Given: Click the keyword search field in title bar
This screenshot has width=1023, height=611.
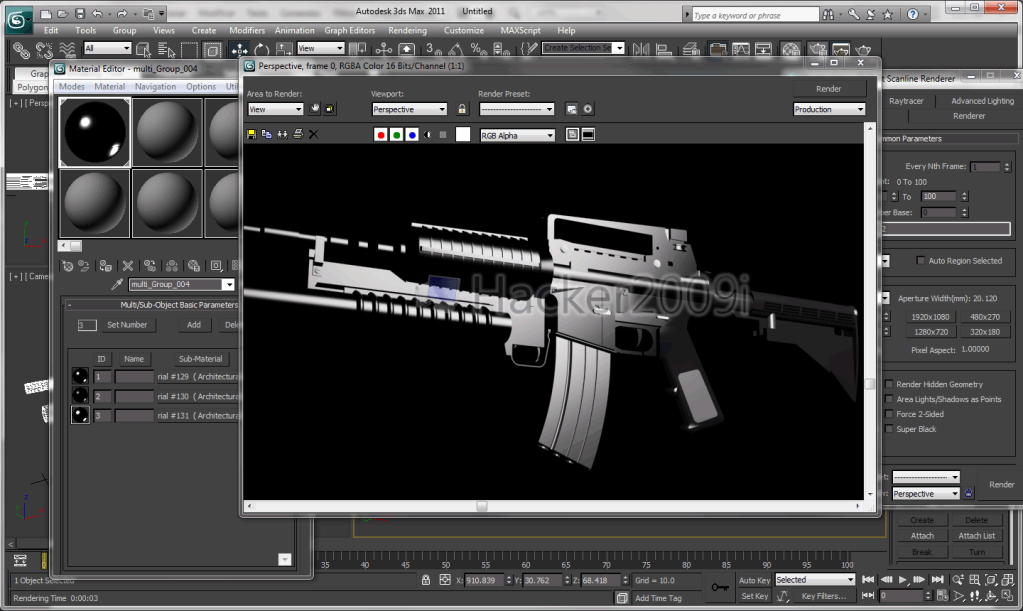Looking at the screenshot, I should pyautogui.click(x=755, y=15).
